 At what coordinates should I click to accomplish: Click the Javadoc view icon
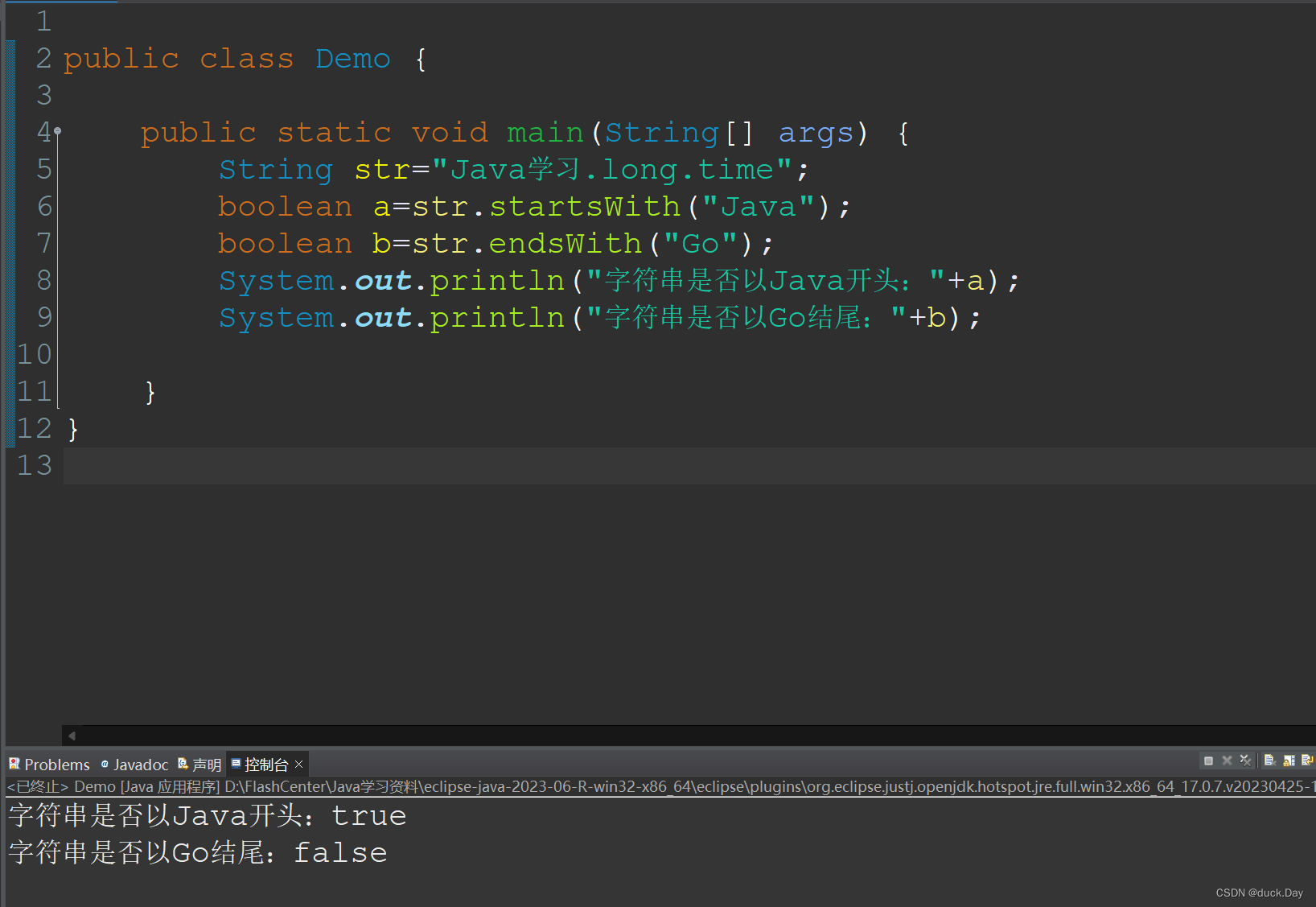105,764
